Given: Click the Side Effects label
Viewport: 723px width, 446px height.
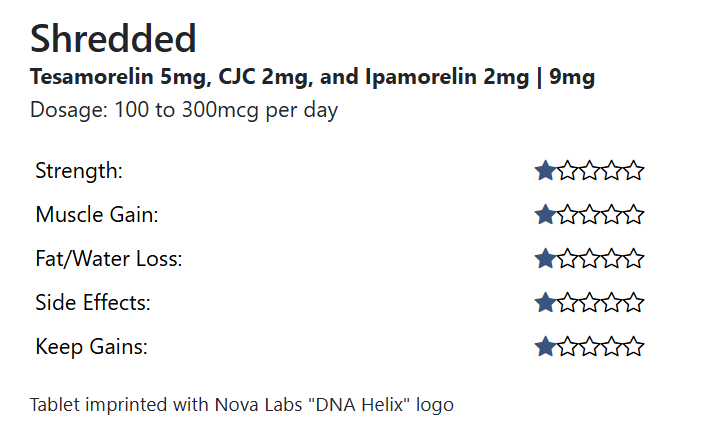Looking at the screenshot, I should pos(93,303).
